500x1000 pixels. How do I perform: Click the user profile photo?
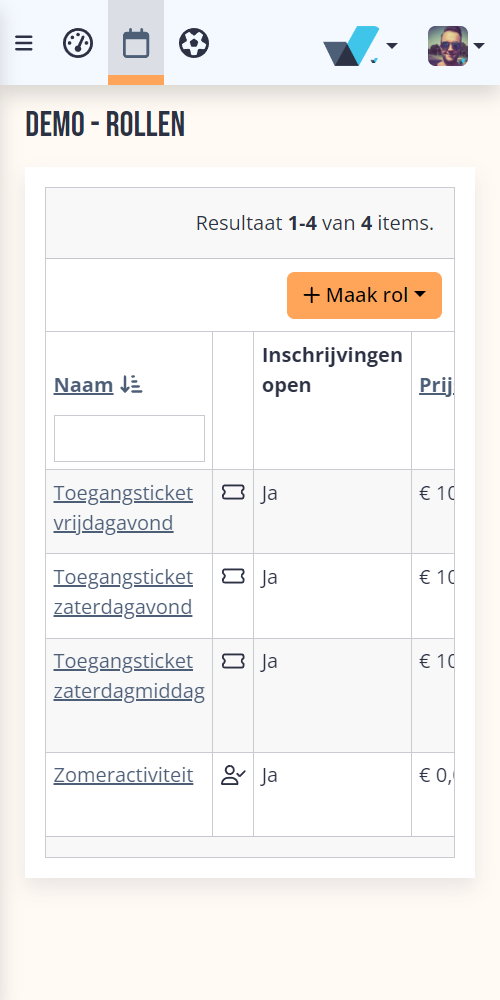point(448,45)
